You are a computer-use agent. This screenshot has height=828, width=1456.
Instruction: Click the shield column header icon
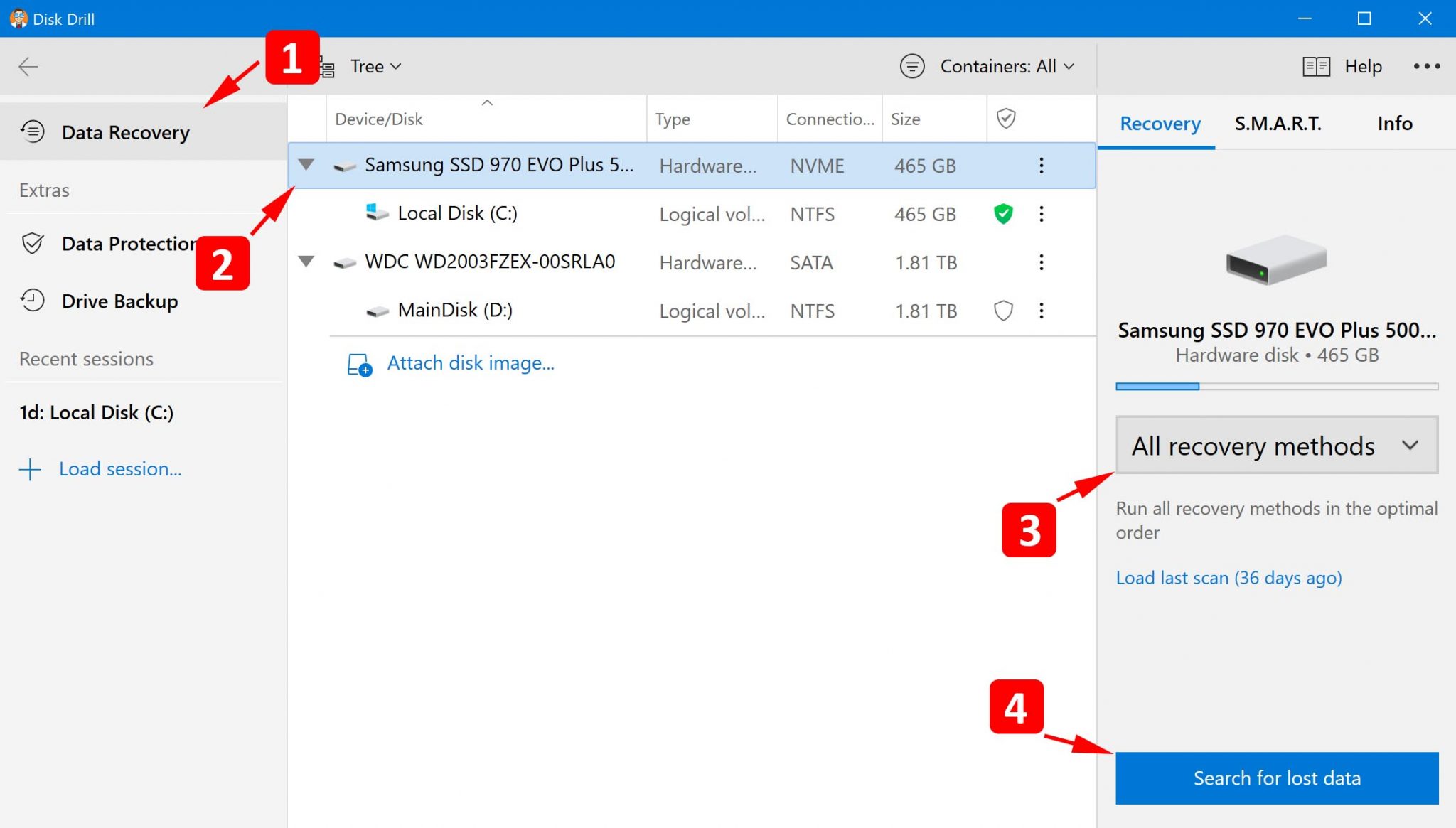tap(1006, 118)
